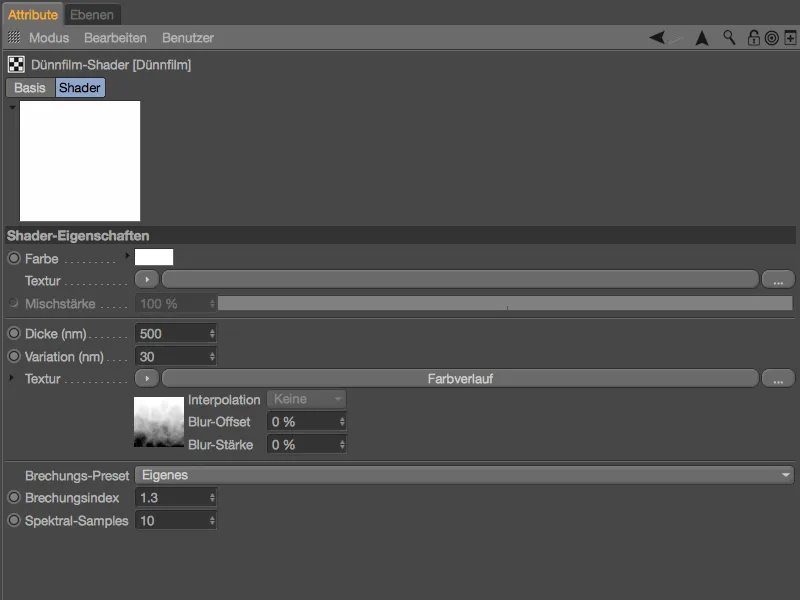Toggle the Farbe animation circle
This screenshot has height=600, width=800.
[14, 258]
